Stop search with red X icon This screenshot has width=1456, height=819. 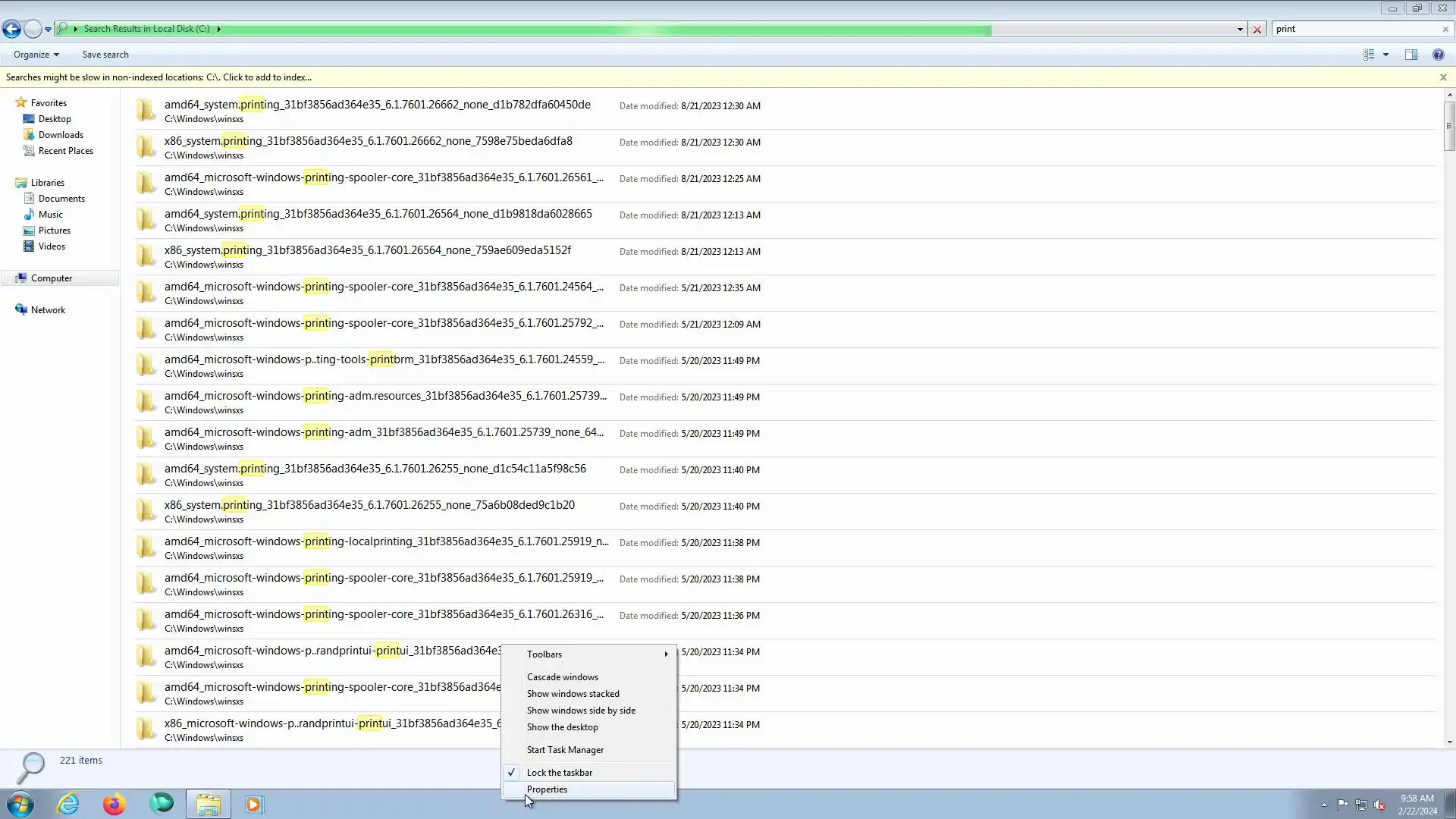coord(1257,30)
